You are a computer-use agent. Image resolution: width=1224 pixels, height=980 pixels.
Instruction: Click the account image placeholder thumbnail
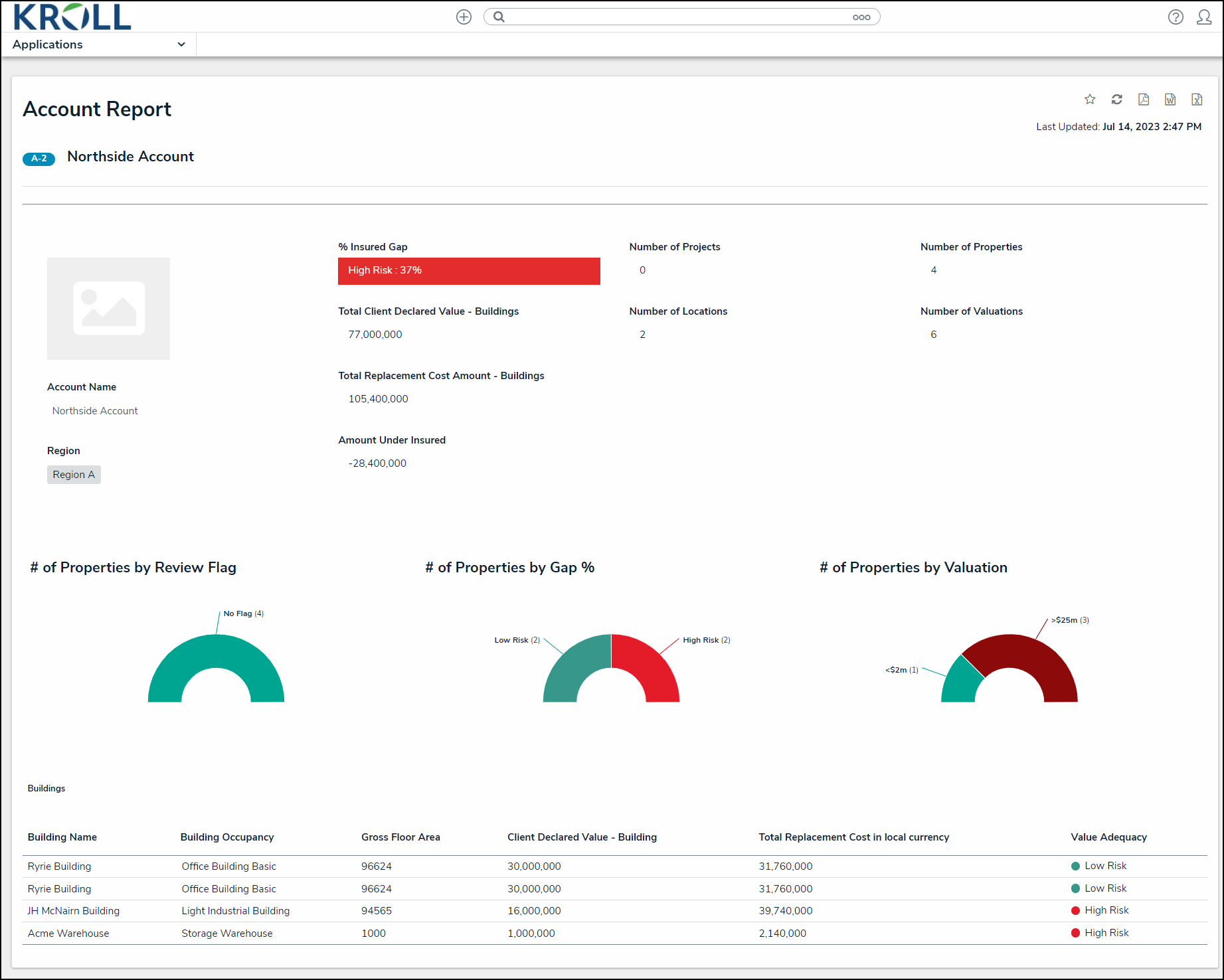(x=108, y=309)
